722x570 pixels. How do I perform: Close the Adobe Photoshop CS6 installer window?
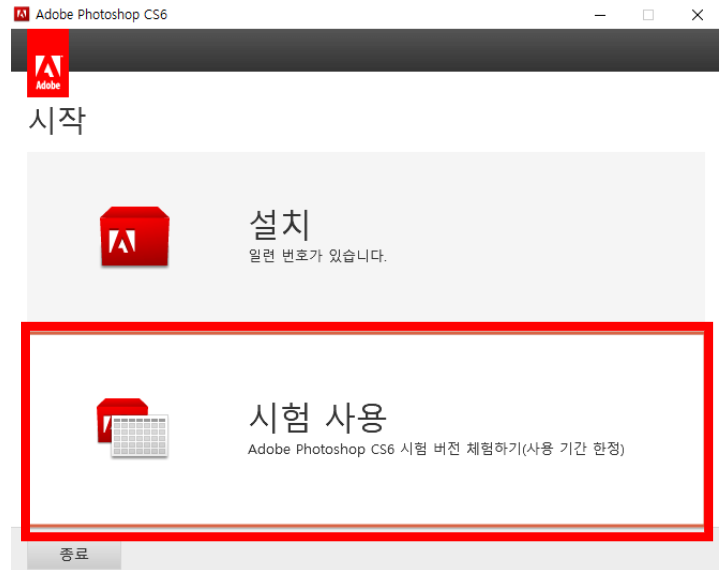pyautogui.click(x=697, y=15)
